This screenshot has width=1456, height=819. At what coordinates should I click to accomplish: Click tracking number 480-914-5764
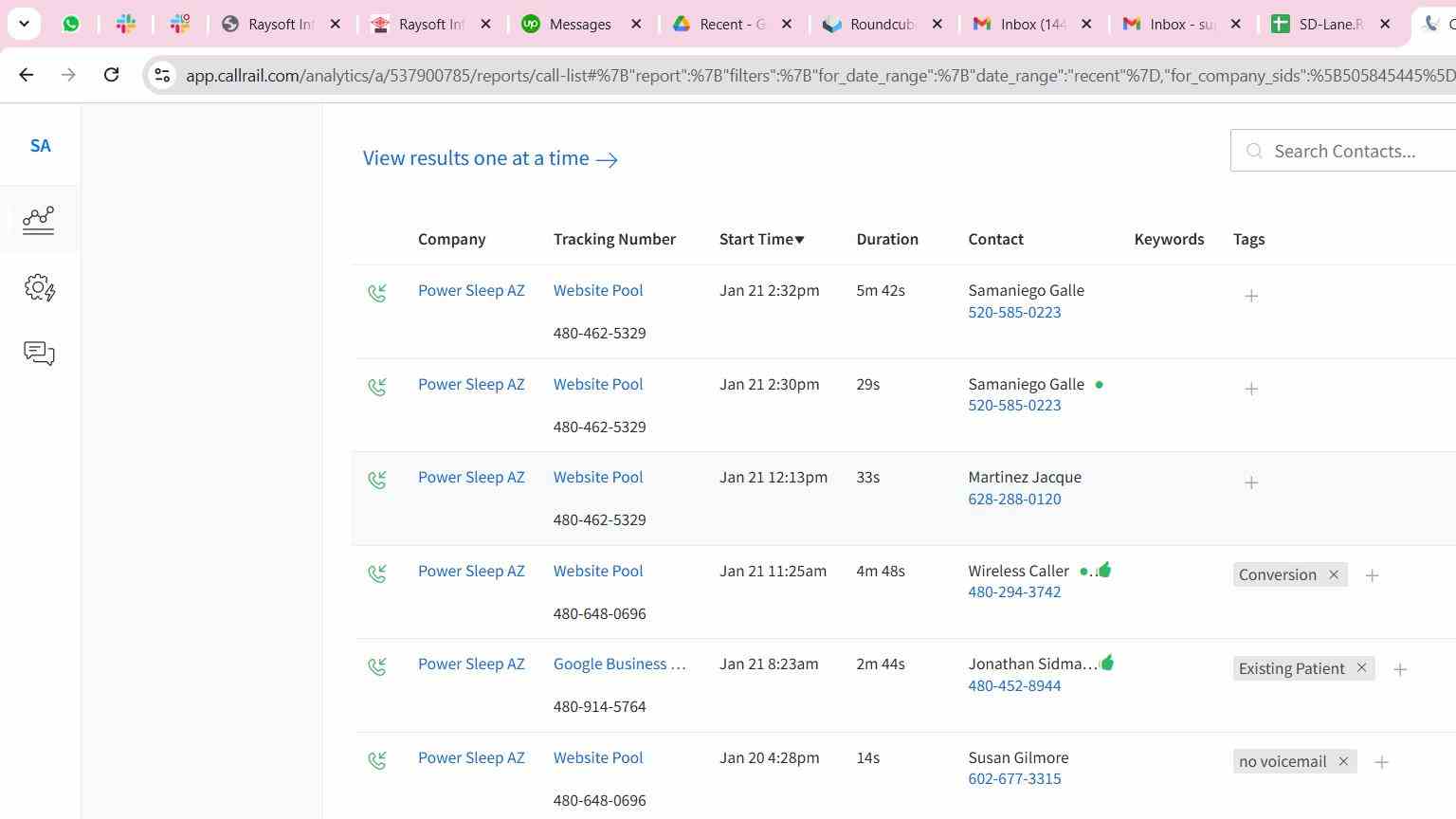599,706
